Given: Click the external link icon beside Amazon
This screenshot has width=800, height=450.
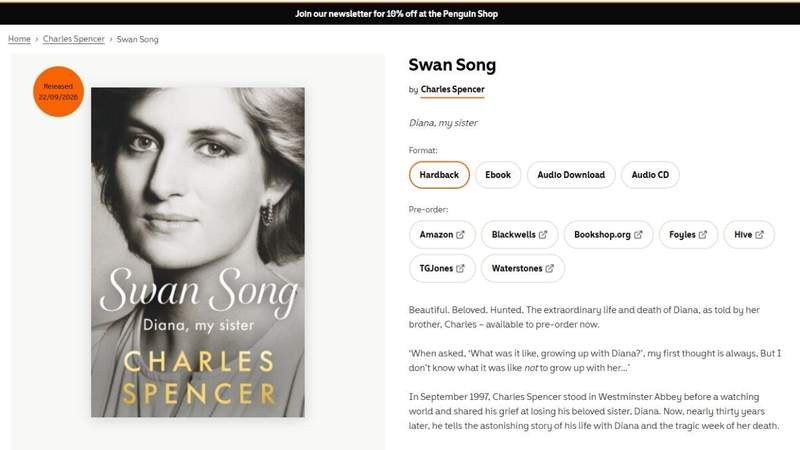Looking at the screenshot, I should pos(460,235).
